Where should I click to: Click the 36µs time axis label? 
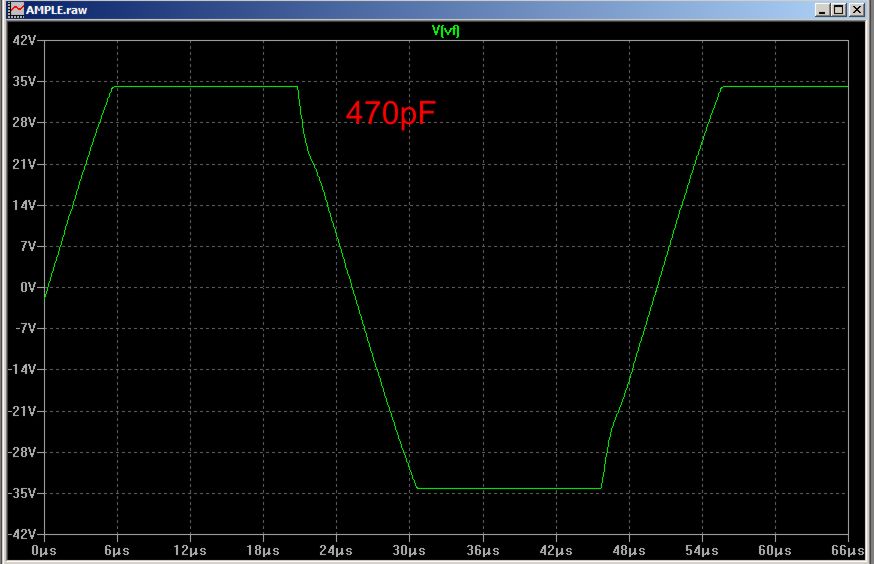coord(483,551)
